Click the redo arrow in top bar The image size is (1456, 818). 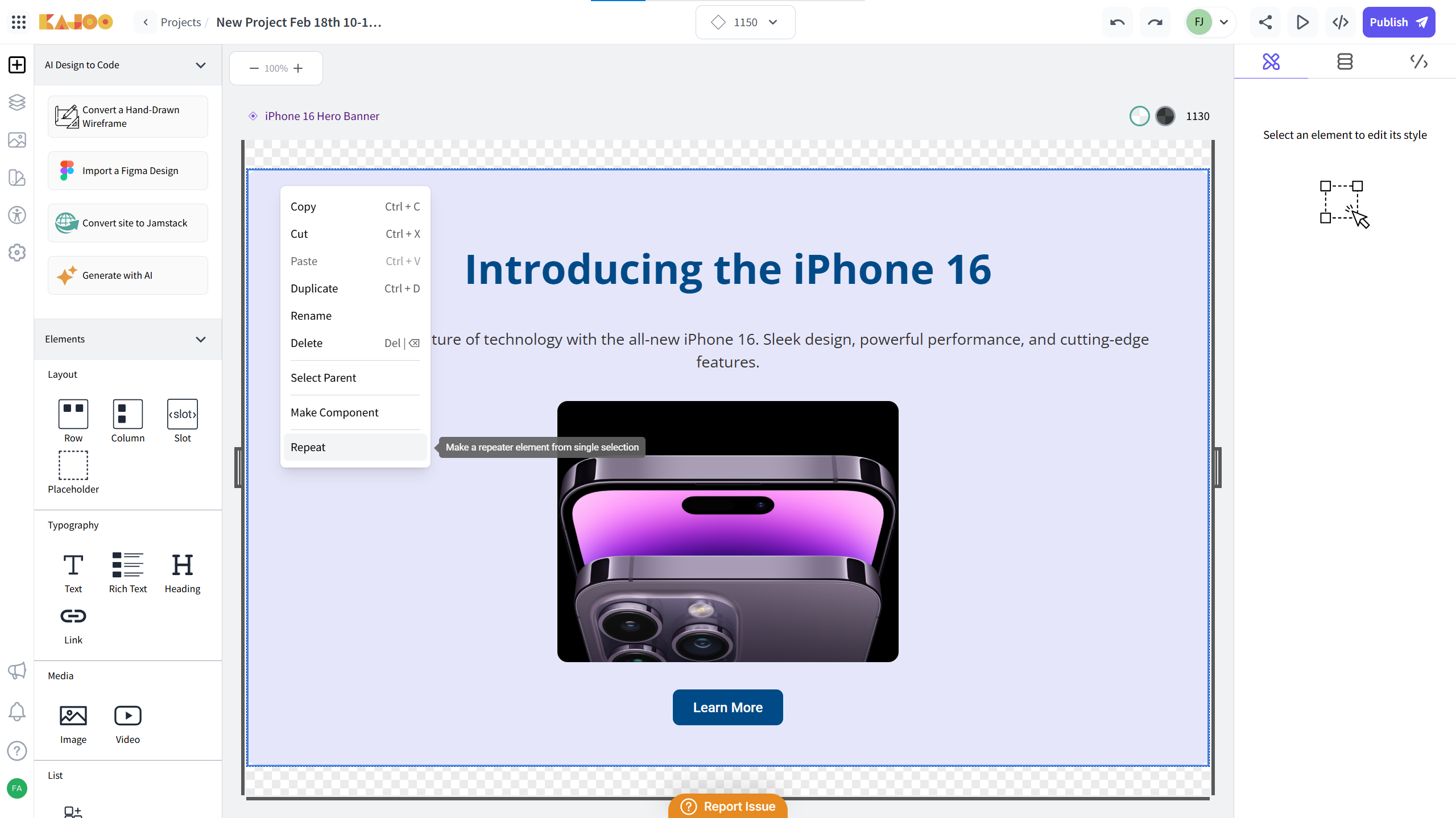(1155, 22)
